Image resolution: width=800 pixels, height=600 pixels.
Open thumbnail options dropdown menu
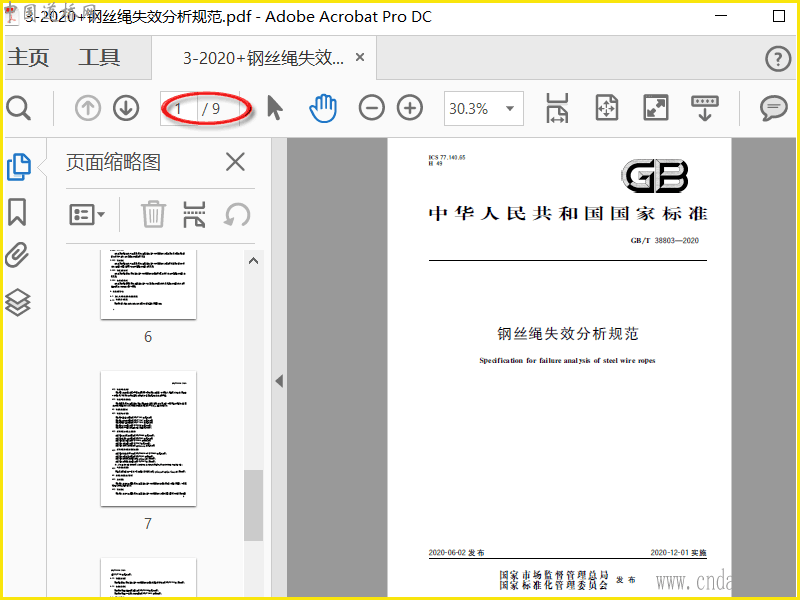click(87, 215)
